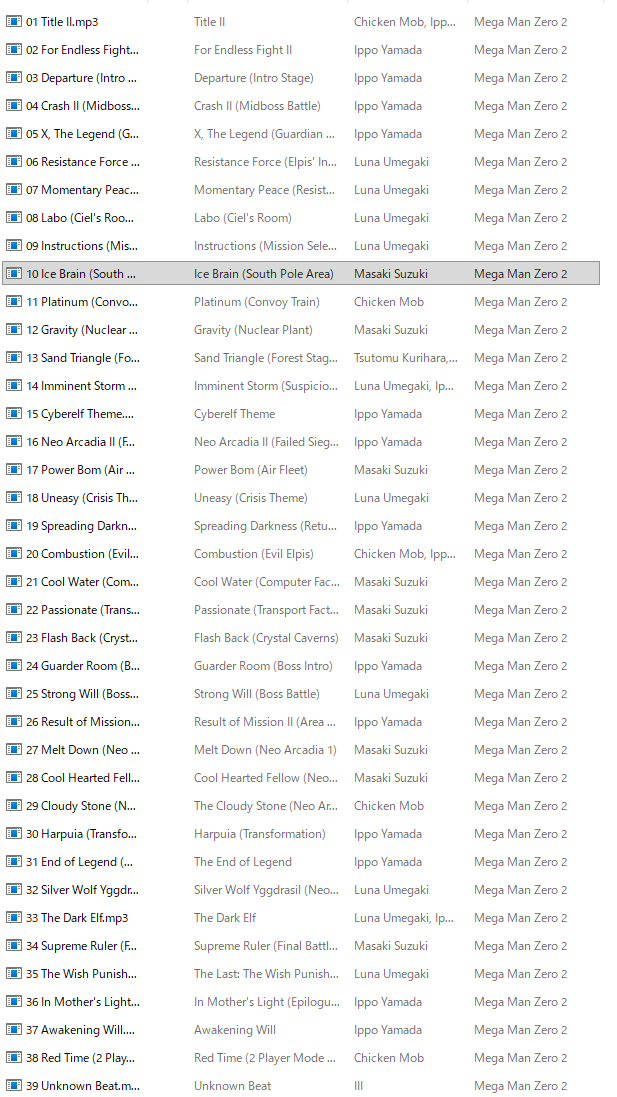Click title cell 'Cyberelf Theme'
Image resolution: width=617 pixels, height=1097 pixels.
pos(234,413)
